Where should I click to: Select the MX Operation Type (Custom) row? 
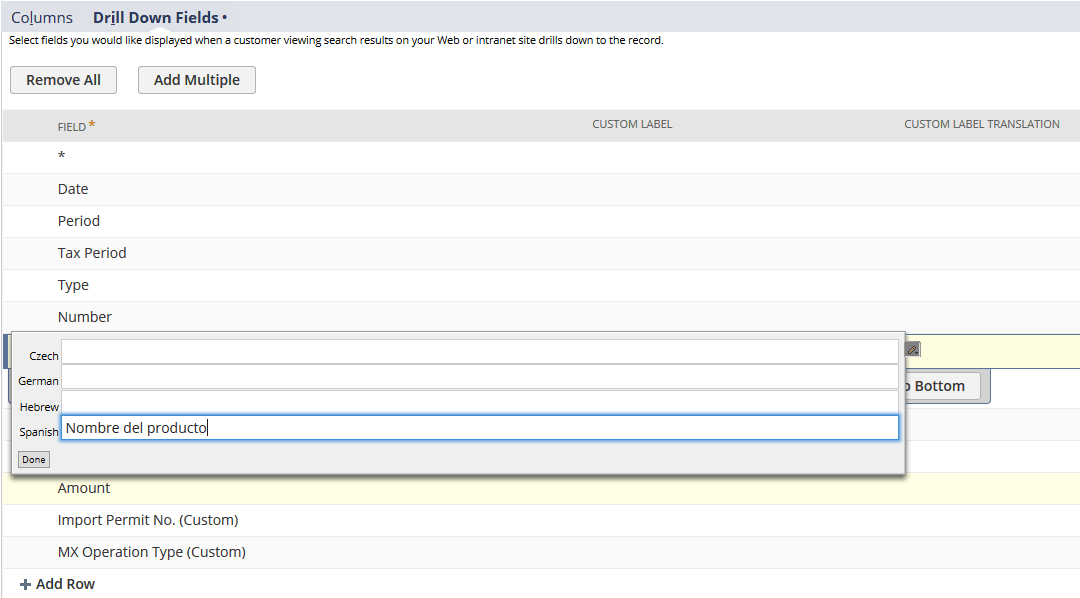click(x=541, y=553)
